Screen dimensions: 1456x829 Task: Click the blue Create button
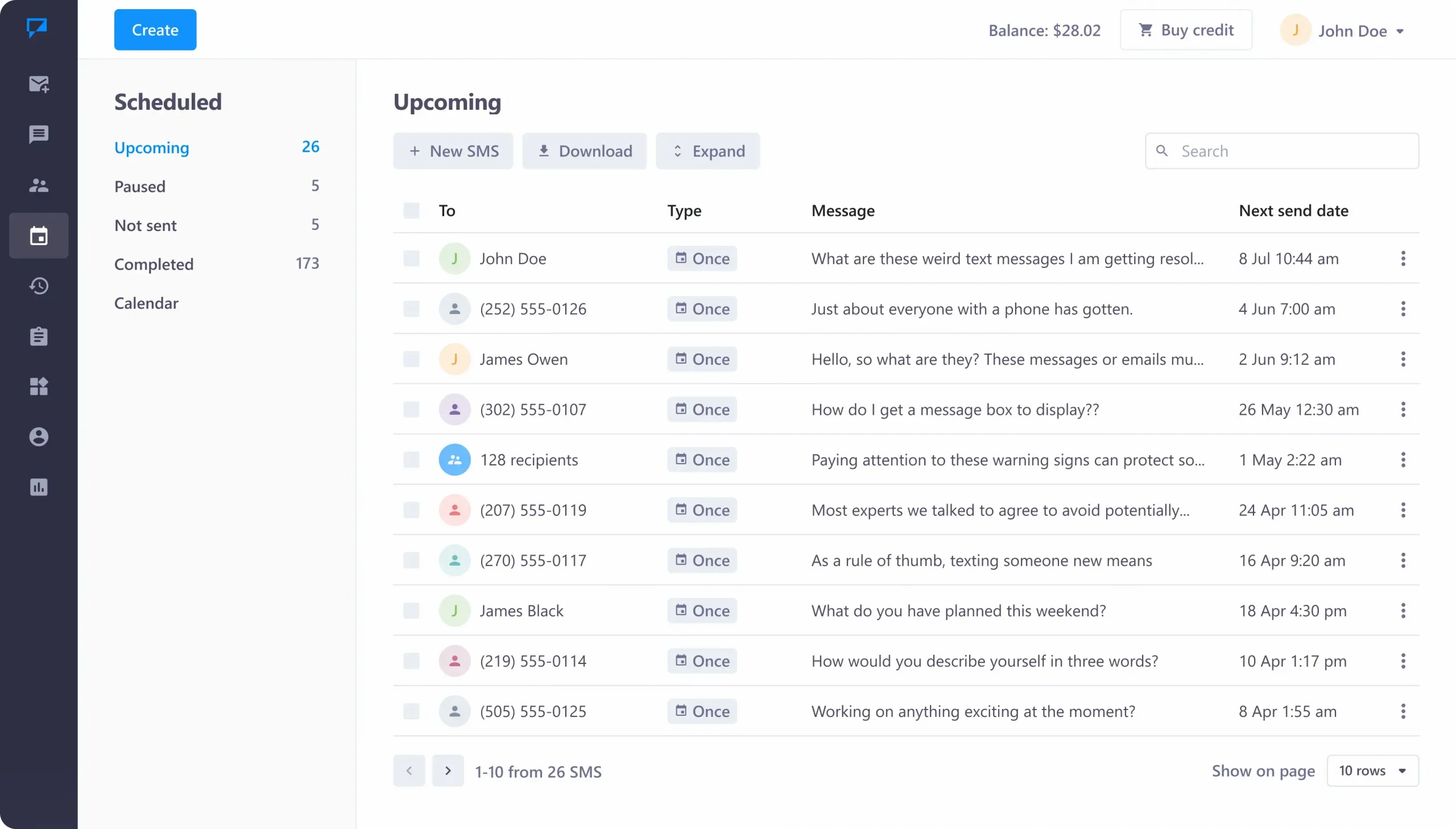[155, 30]
